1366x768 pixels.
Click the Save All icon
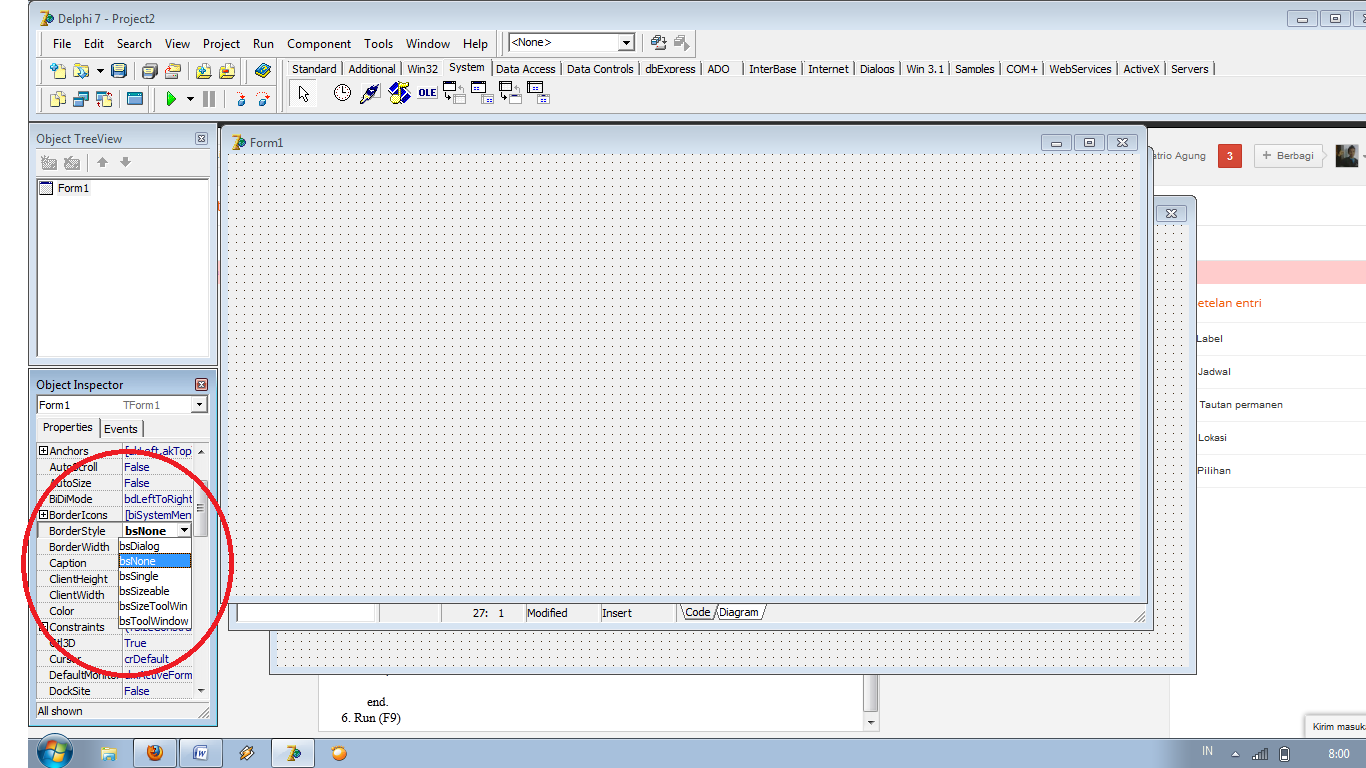click(x=150, y=71)
